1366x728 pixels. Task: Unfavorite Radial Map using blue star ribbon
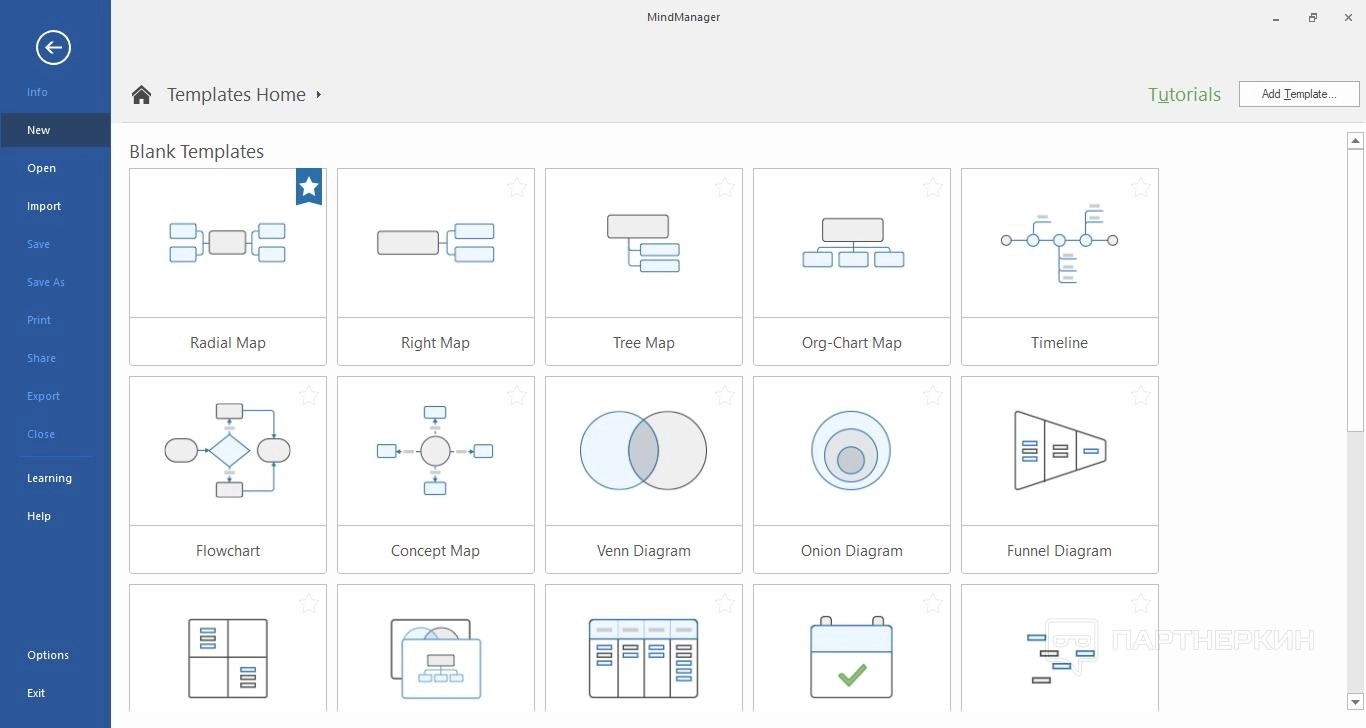point(309,186)
